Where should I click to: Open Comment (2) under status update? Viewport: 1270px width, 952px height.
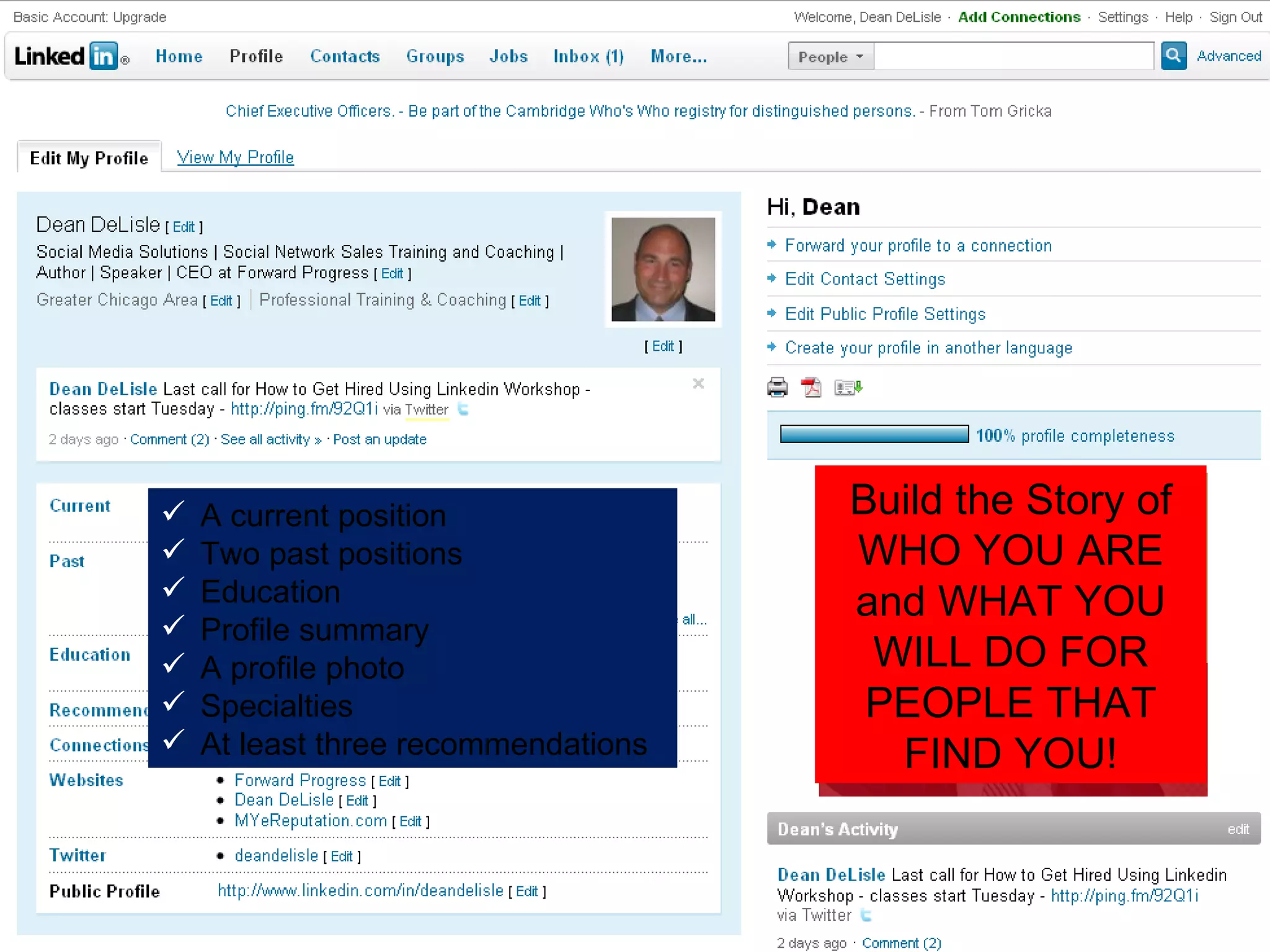(x=169, y=439)
